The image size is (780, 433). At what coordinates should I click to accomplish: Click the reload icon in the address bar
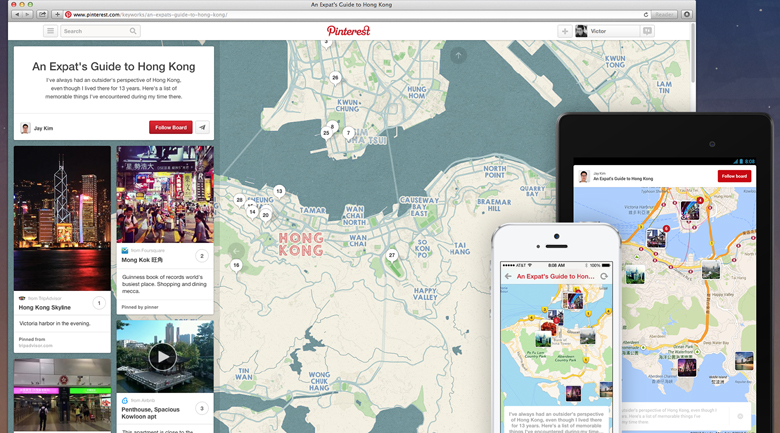(x=646, y=14)
